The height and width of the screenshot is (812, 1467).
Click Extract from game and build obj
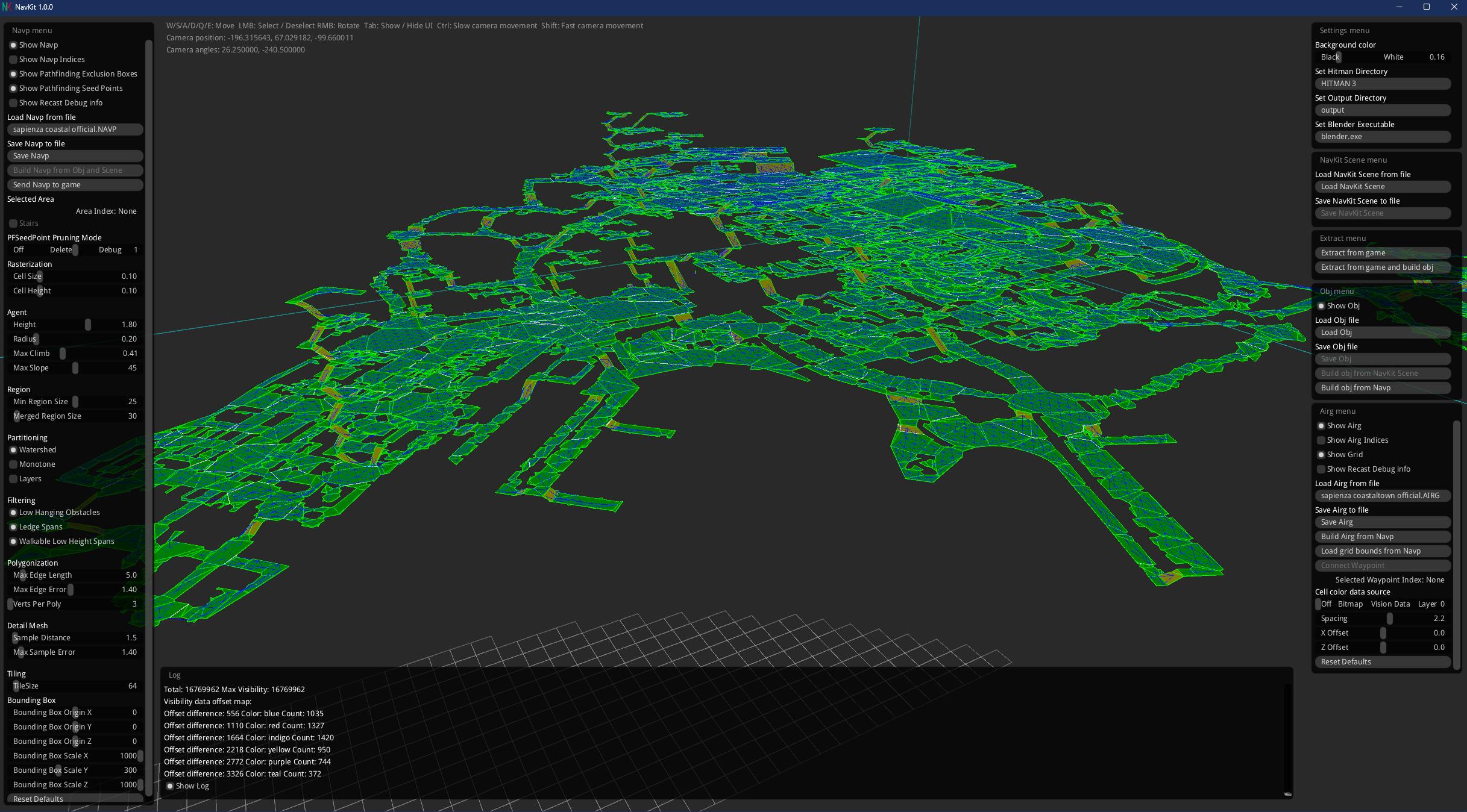1383,267
